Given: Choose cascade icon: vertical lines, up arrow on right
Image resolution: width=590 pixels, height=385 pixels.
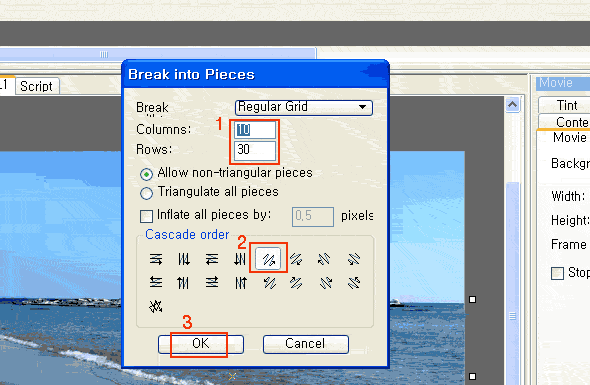Looking at the screenshot, I should tap(241, 282).
